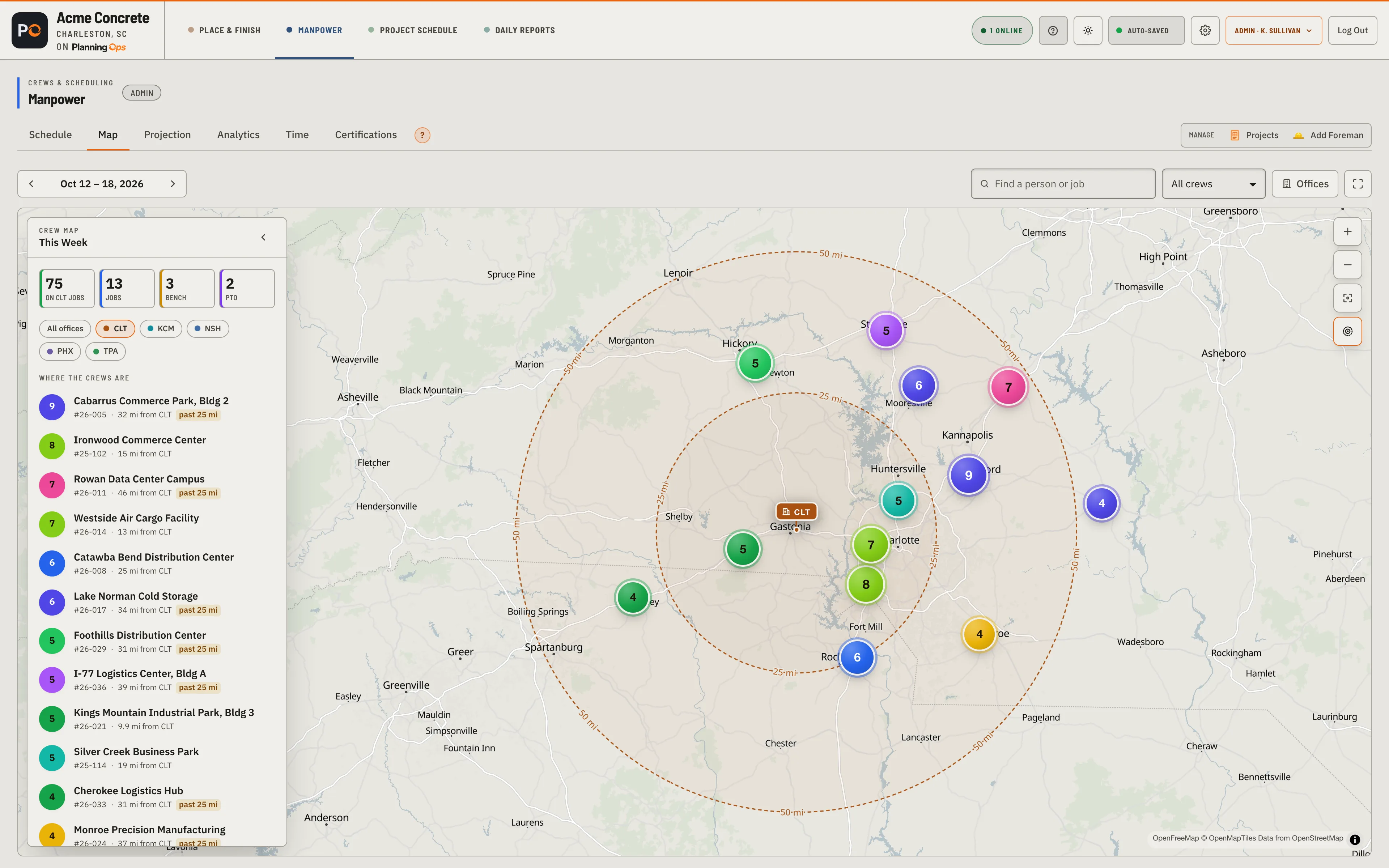This screenshot has height=868, width=1389.
Task: Toggle the CLT office filter chip
Action: 115,328
